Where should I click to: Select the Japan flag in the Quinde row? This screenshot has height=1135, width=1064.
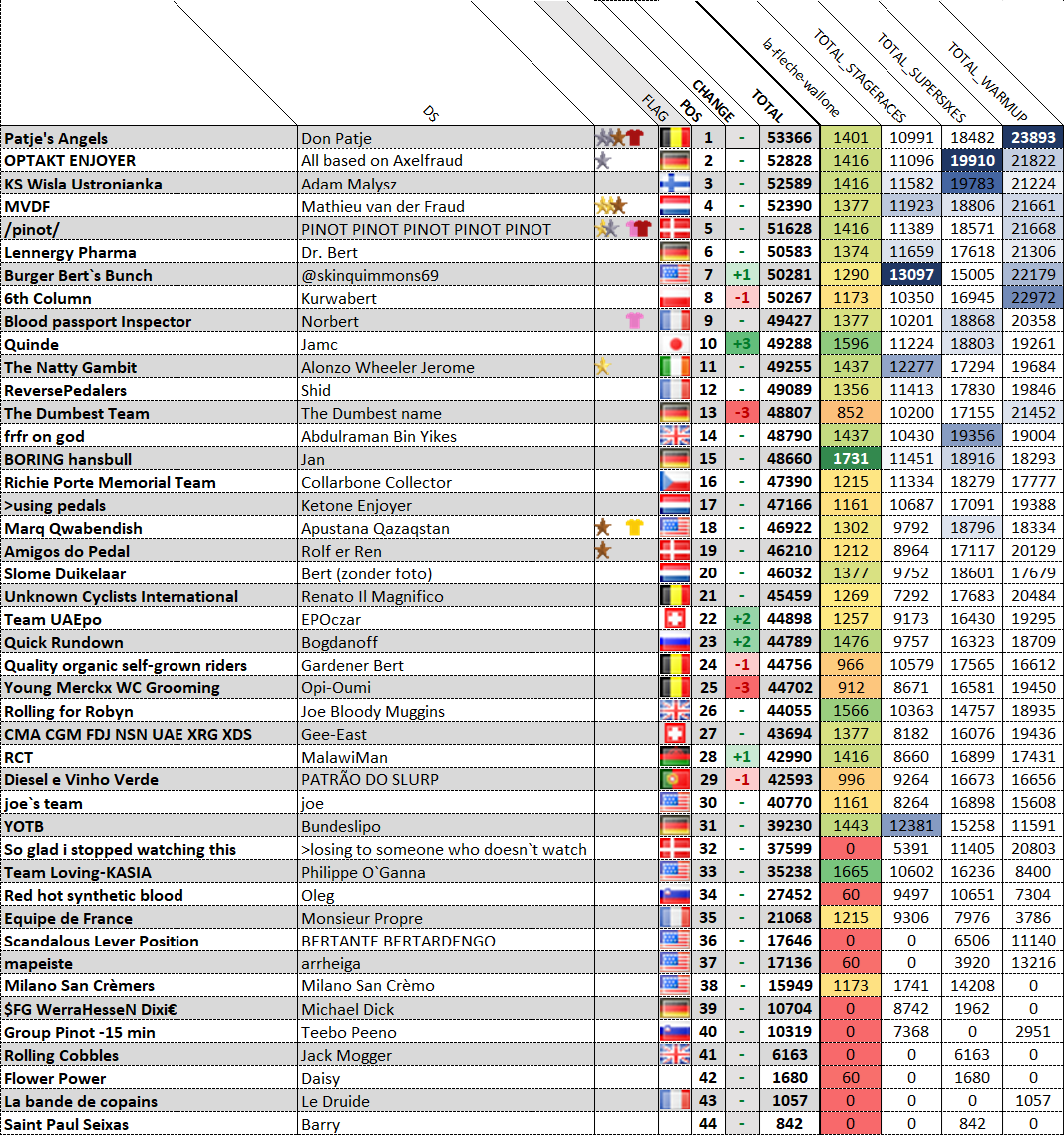pos(675,344)
